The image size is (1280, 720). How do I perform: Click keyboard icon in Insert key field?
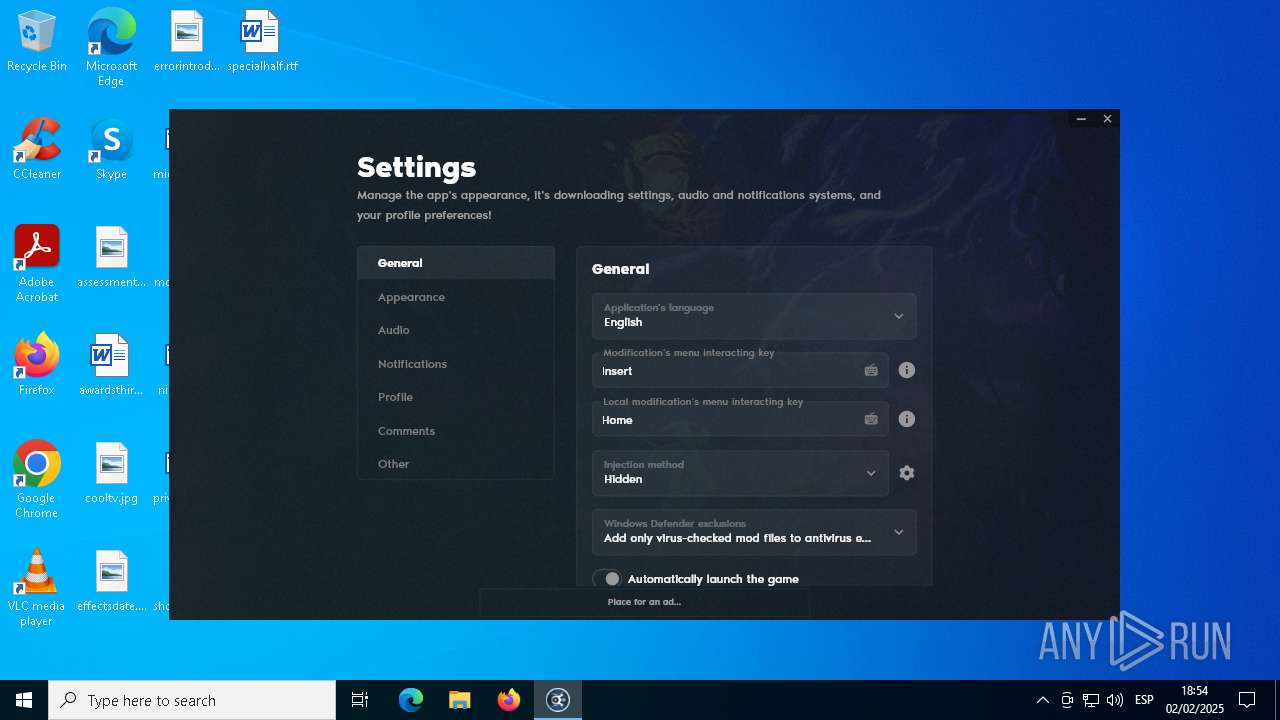click(871, 370)
